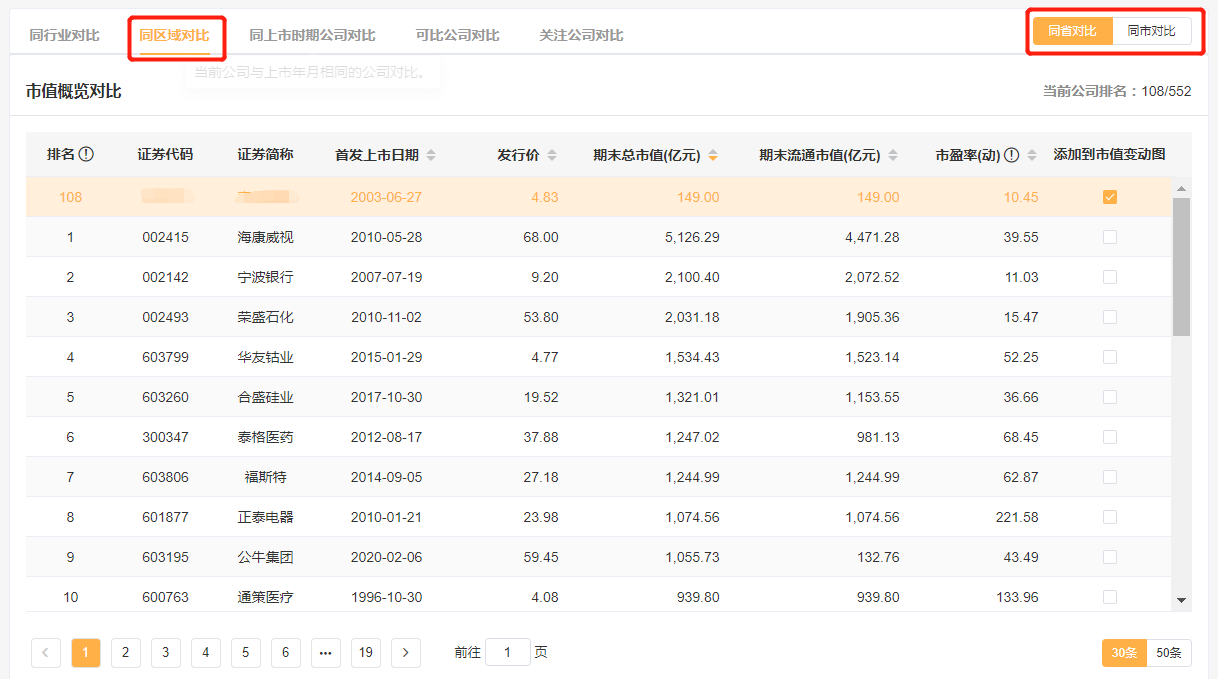Sort by 期末总市值(亿元) arrows
Image resolution: width=1218 pixels, height=679 pixels.
click(713, 155)
